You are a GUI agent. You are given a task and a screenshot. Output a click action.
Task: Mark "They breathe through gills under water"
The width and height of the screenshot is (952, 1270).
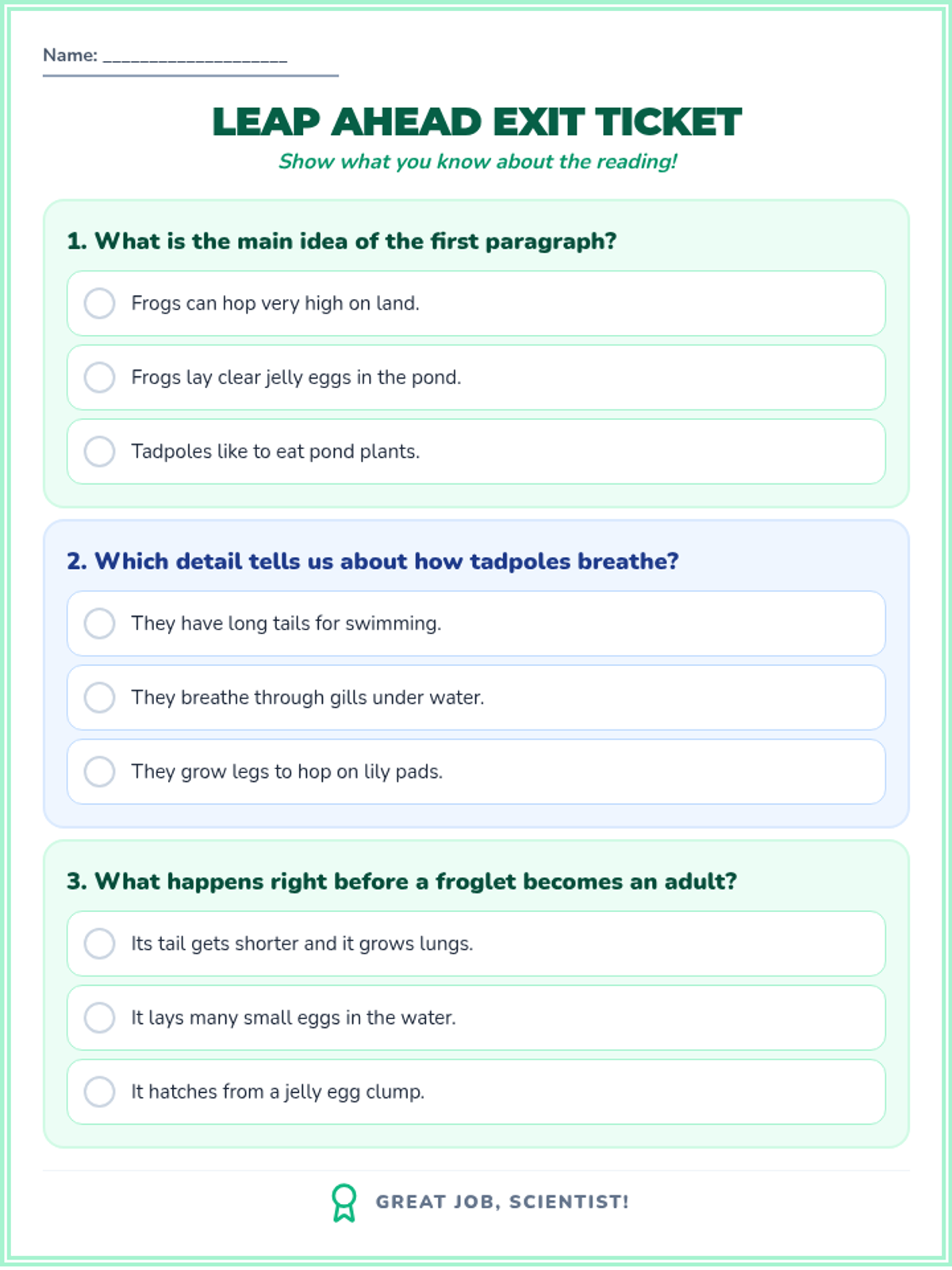point(100,698)
